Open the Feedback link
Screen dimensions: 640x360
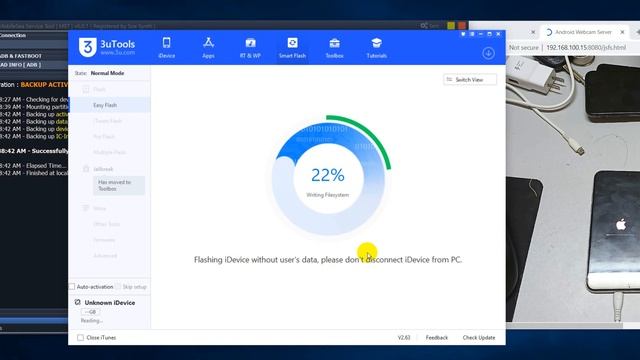(437, 338)
